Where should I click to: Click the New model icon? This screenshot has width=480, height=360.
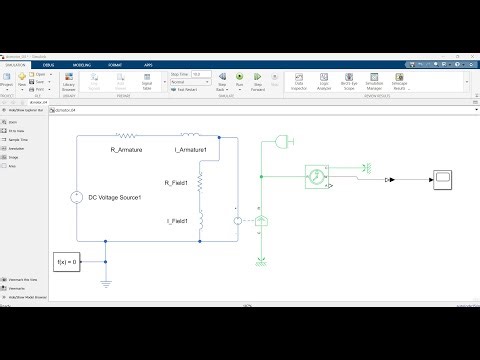22,77
